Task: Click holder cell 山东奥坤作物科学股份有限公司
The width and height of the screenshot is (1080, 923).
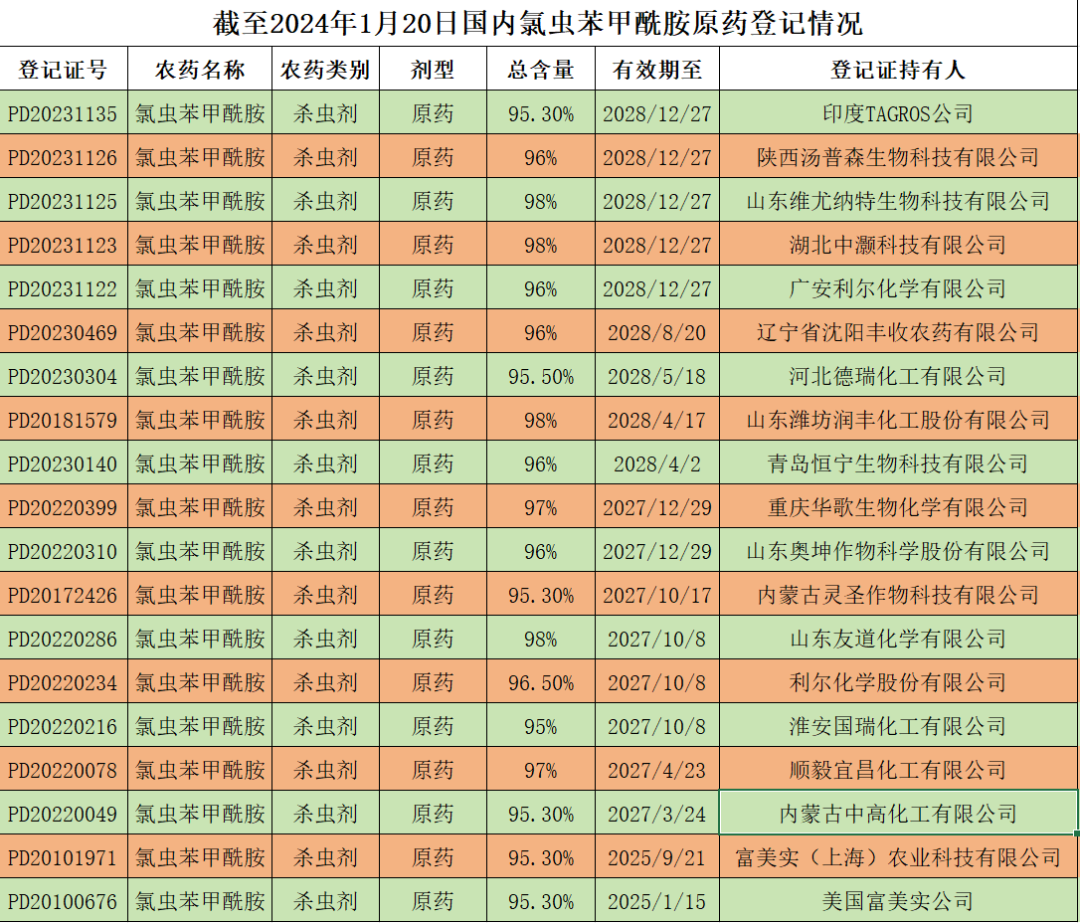Action: [x=898, y=550]
